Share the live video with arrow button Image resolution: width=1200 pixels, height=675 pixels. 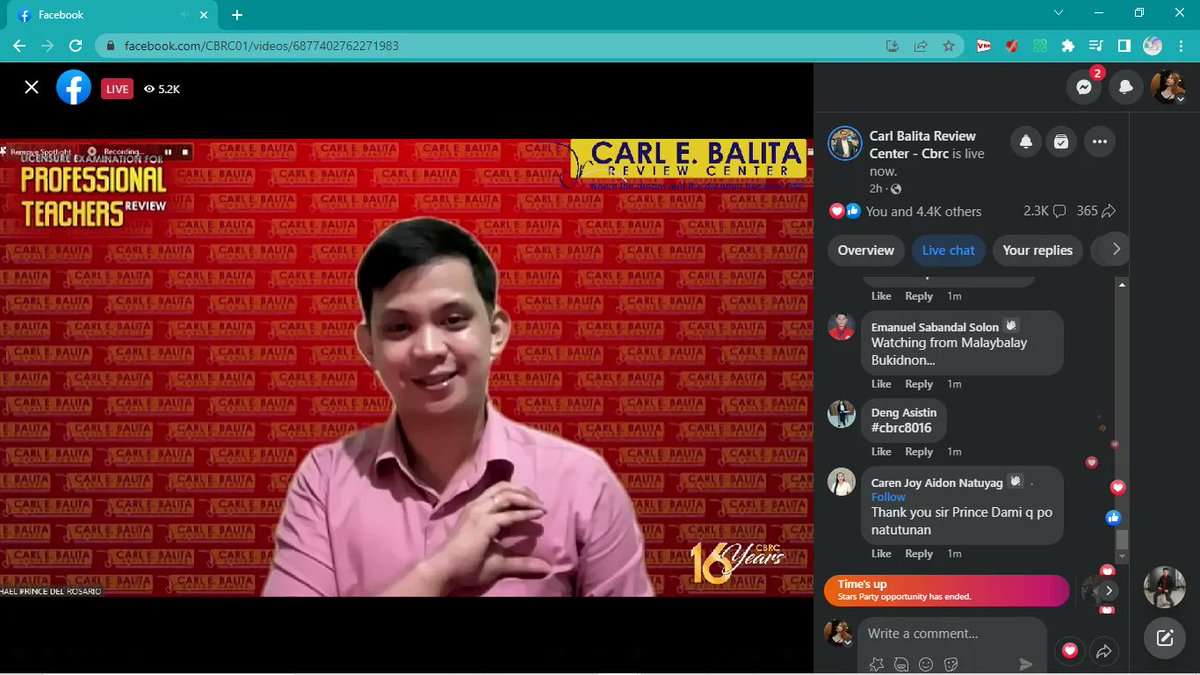(x=1104, y=651)
